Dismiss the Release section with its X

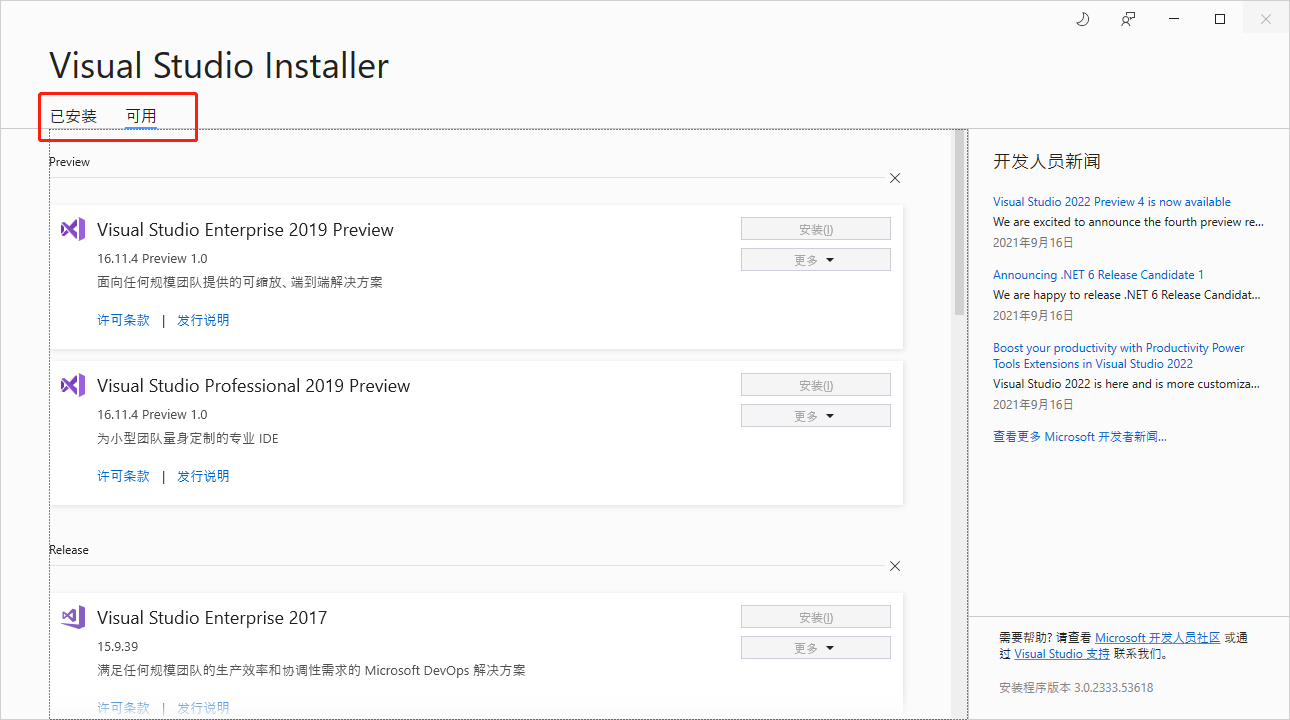(x=895, y=566)
